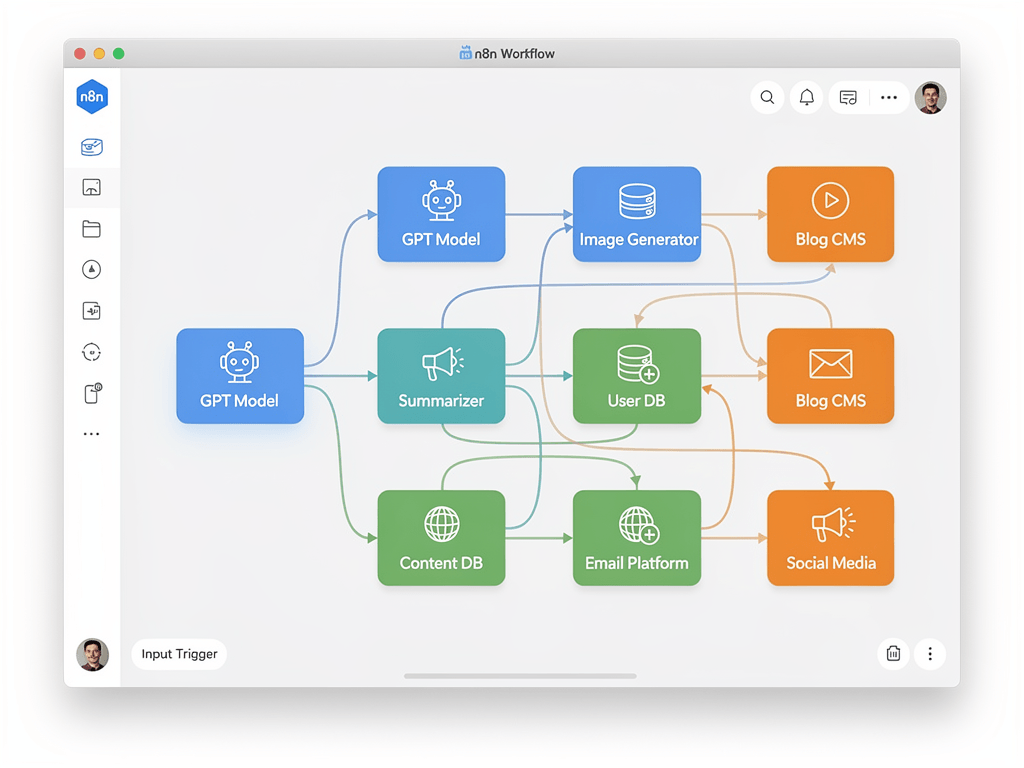Select the GPT Model trigger node
Screen dimensions: 1024x768
[x=240, y=376]
